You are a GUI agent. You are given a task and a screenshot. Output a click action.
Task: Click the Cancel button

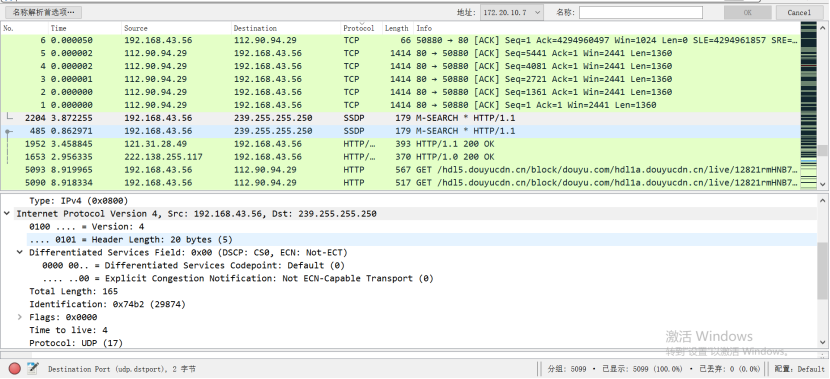799,12
